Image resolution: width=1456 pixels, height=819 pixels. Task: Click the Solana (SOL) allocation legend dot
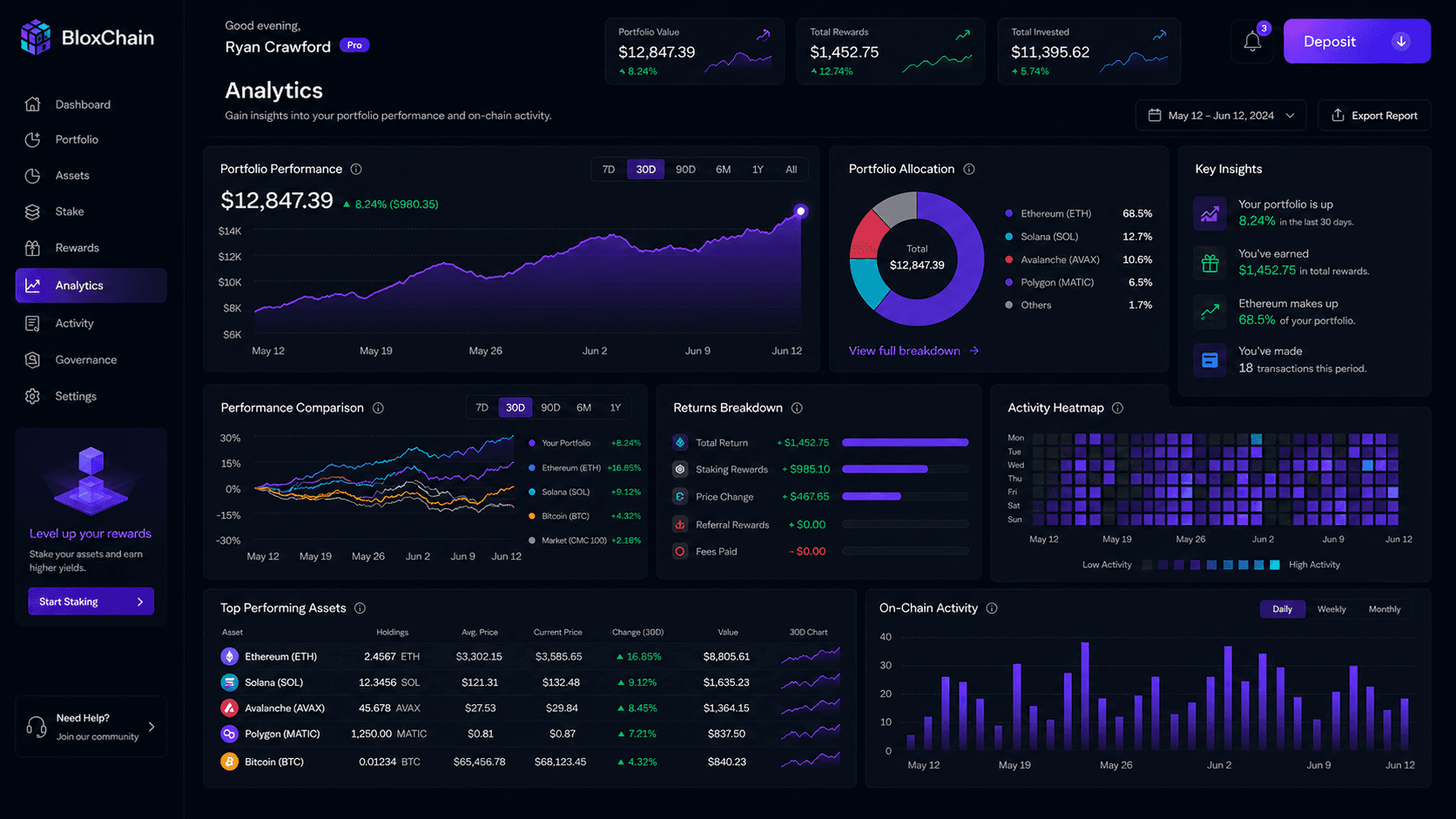pyautogui.click(x=1008, y=237)
